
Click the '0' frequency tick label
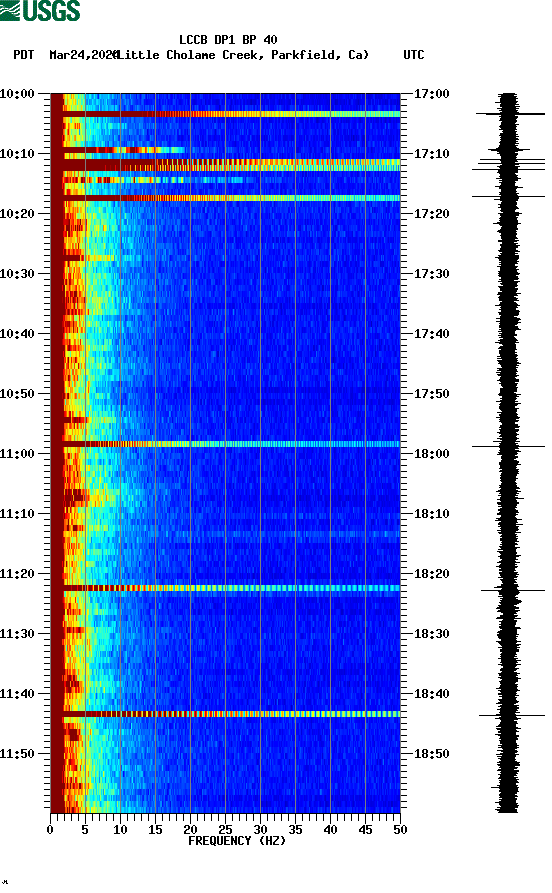click(50, 830)
